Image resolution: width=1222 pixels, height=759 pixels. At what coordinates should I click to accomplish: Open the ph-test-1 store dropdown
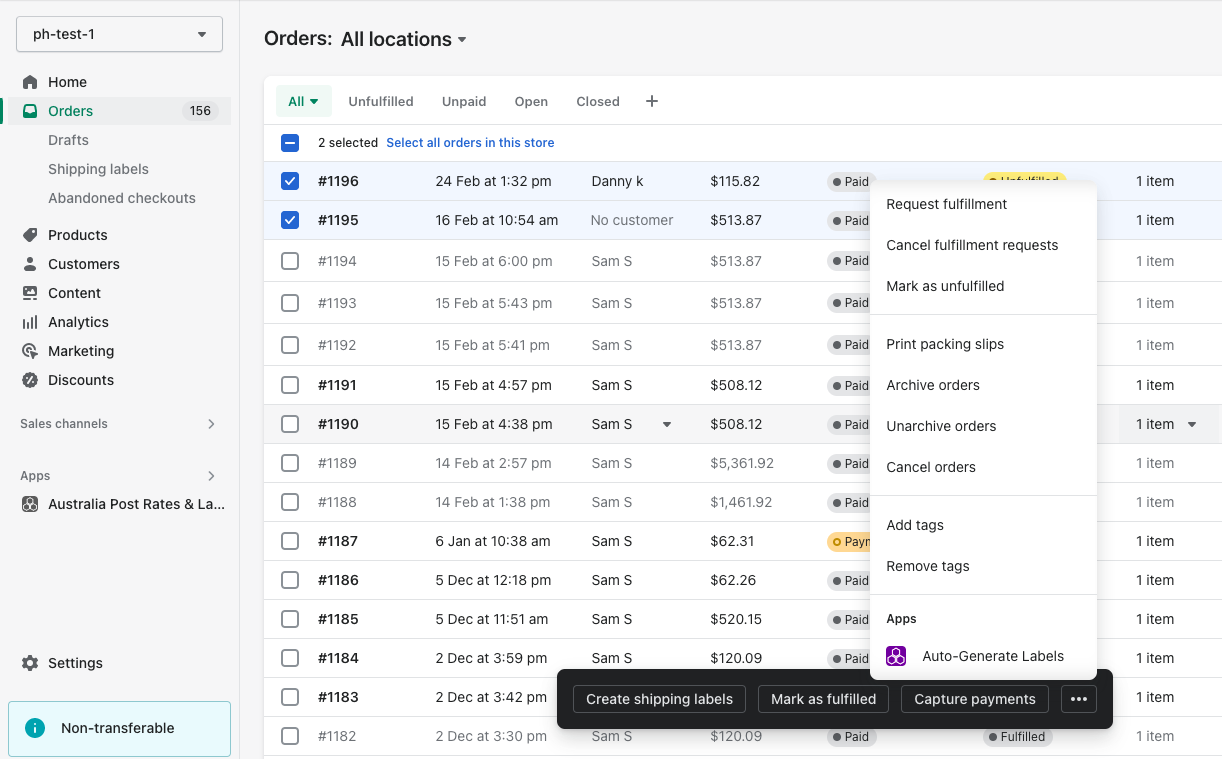[x=119, y=34]
